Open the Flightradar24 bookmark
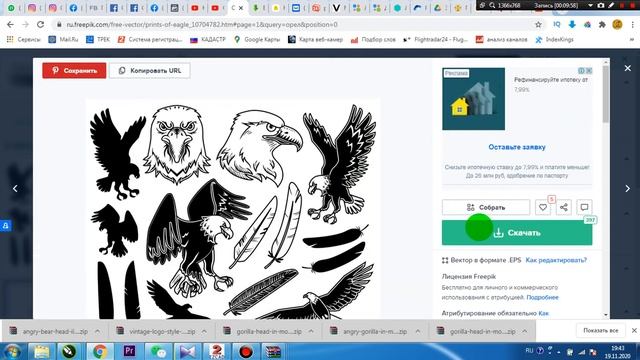640x360 pixels. point(436,40)
